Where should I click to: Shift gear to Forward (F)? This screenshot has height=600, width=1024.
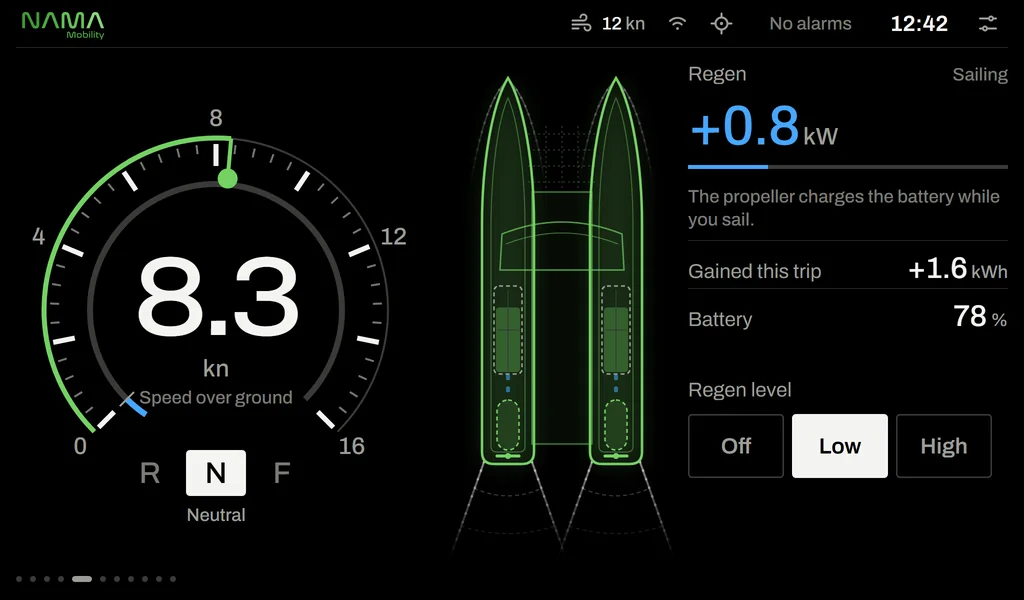(281, 473)
